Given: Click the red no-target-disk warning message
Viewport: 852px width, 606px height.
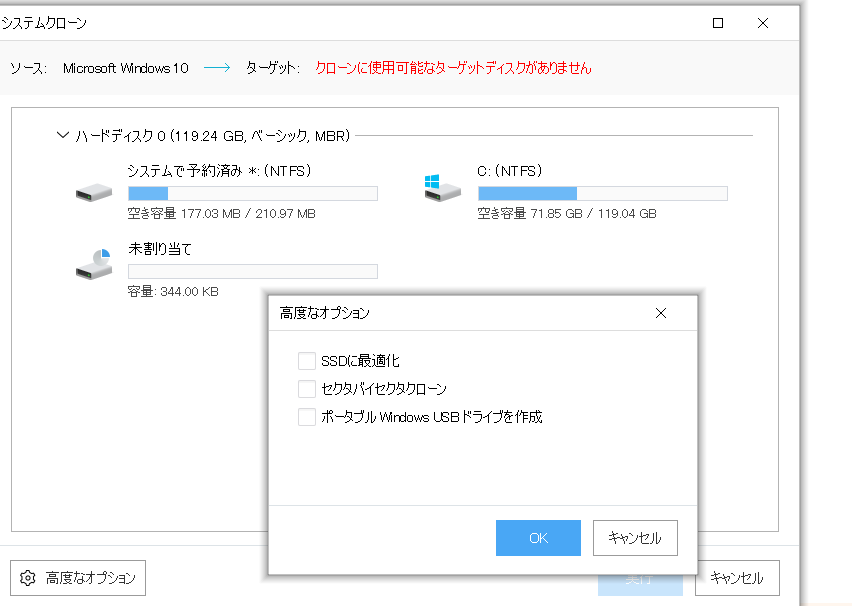Looking at the screenshot, I should pos(453,68).
